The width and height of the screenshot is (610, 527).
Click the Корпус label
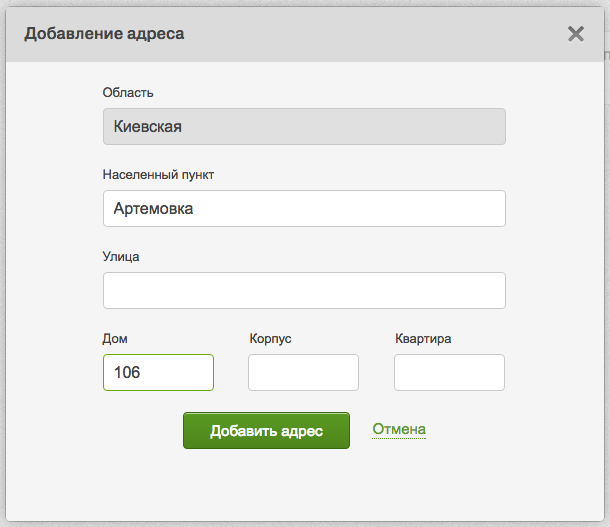pyautogui.click(x=270, y=338)
